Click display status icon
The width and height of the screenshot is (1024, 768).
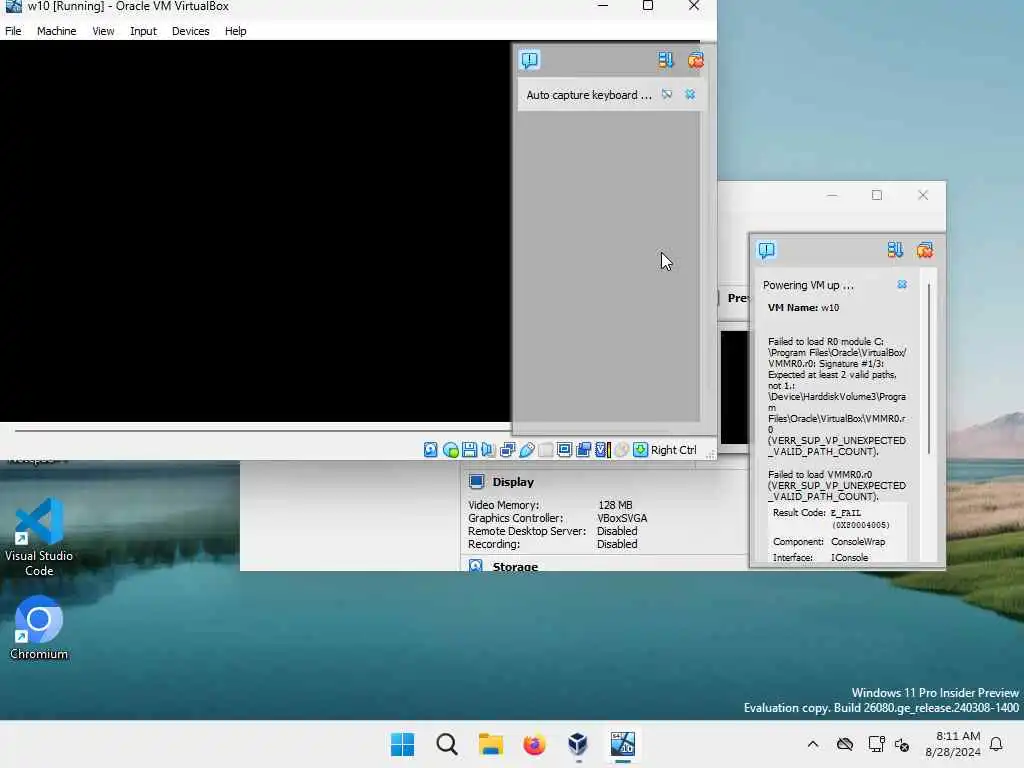[x=564, y=450]
